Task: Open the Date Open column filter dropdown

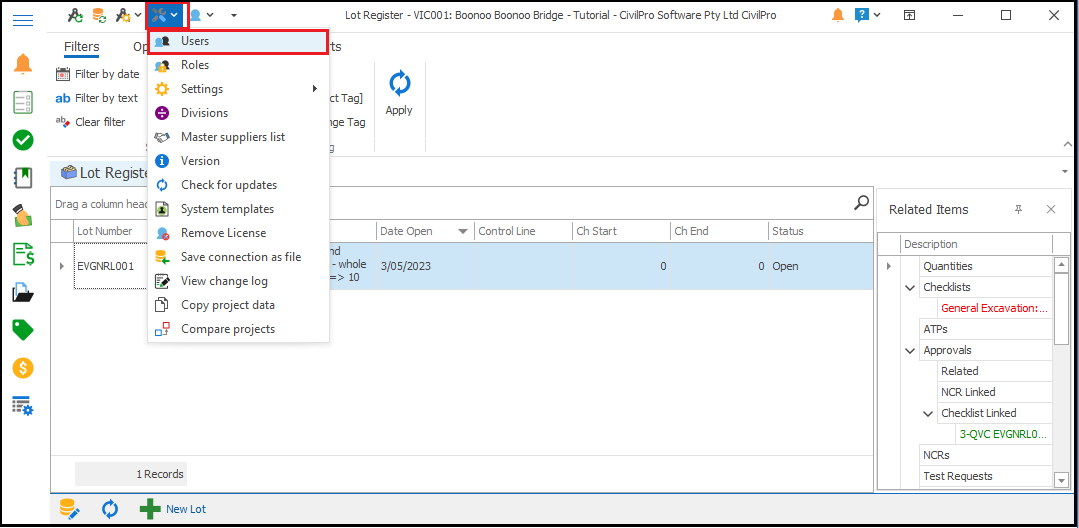Action: click(x=463, y=232)
